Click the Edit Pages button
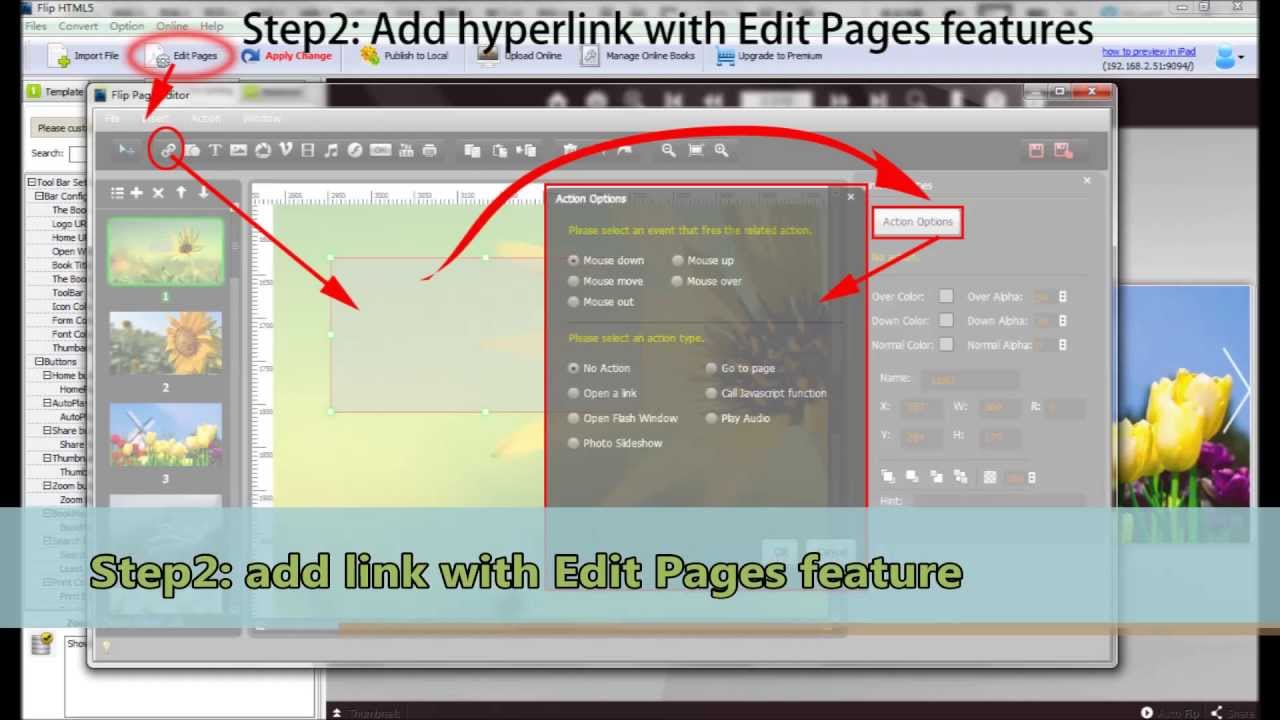Screen dimensions: 1280x720 [x=182, y=56]
